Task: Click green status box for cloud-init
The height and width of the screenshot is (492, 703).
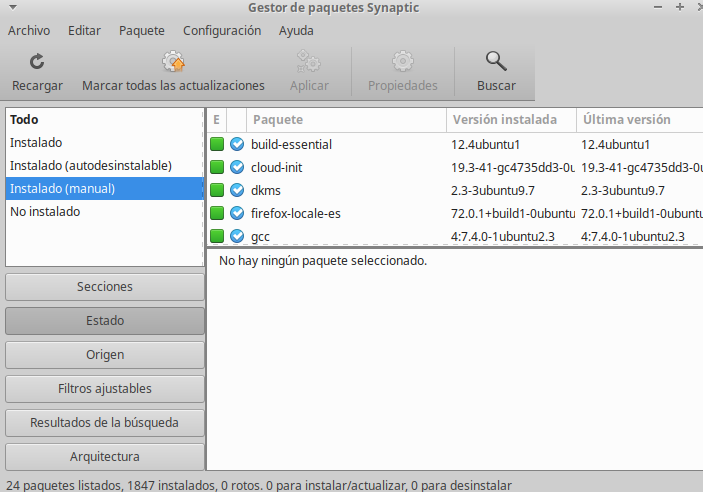Action: pyautogui.click(x=217, y=167)
